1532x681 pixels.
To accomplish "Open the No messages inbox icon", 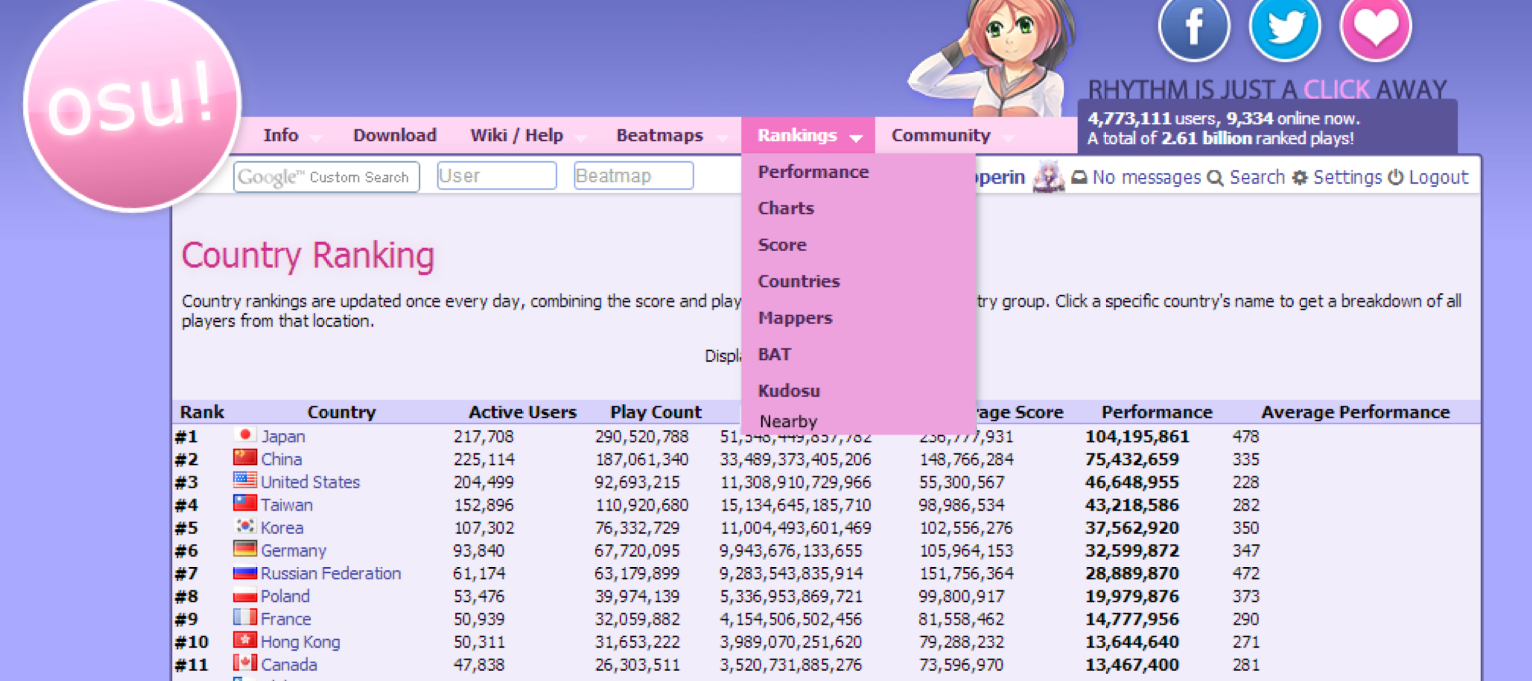I will 1079,178.
